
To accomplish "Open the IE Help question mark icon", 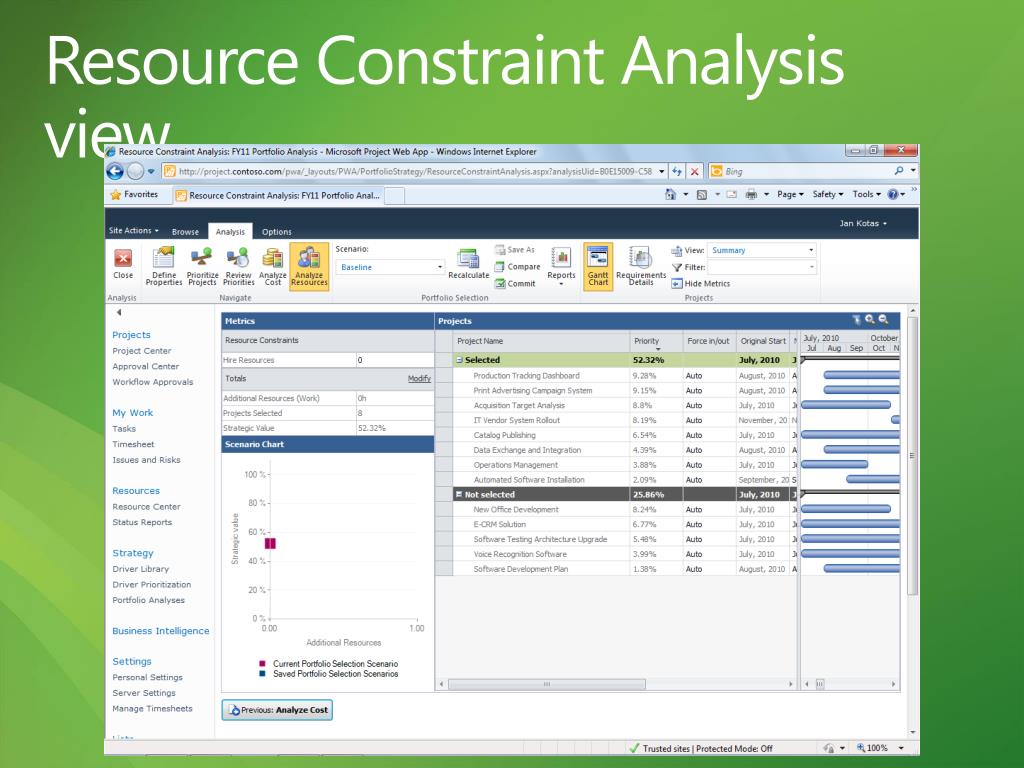I will coord(893,195).
